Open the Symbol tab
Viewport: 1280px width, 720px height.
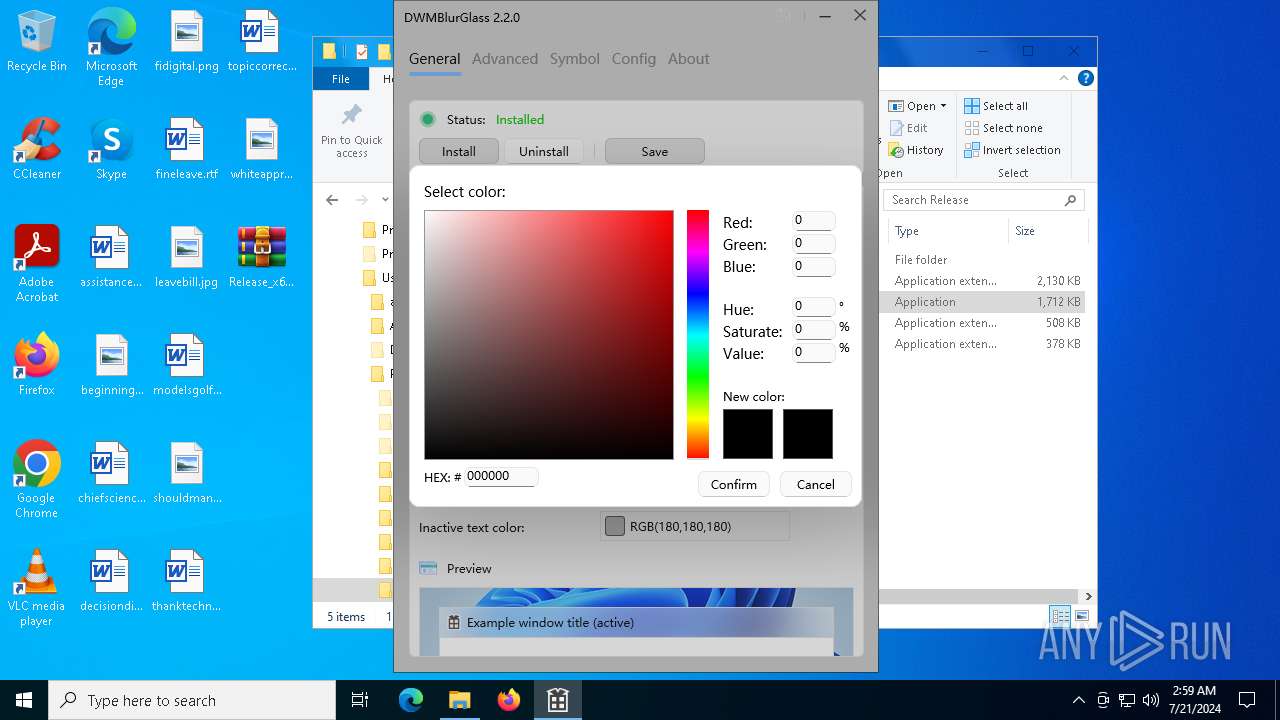tap(574, 59)
